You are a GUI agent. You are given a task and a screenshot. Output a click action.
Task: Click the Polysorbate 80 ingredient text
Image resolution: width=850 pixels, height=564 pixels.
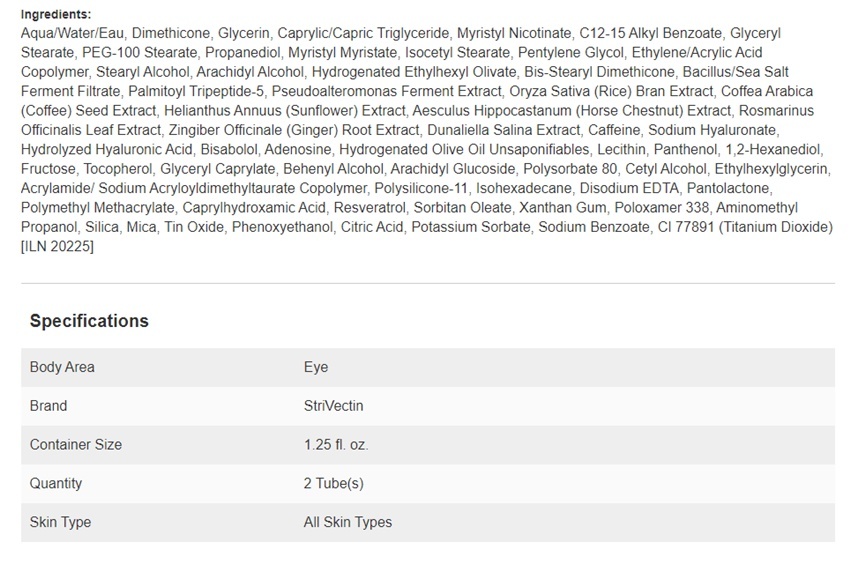570,169
